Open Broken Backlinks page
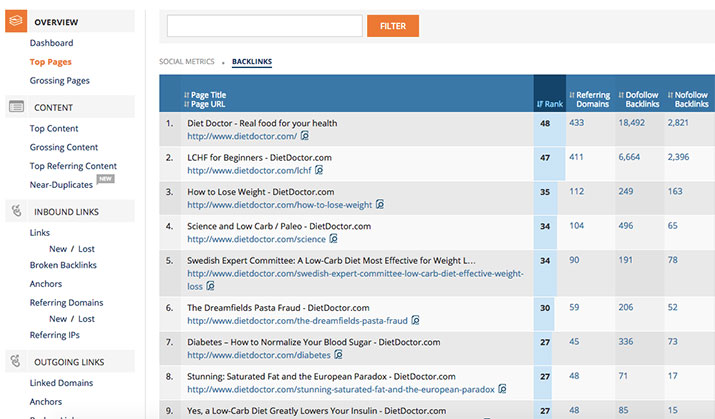The width and height of the screenshot is (715, 419). pos(63,265)
